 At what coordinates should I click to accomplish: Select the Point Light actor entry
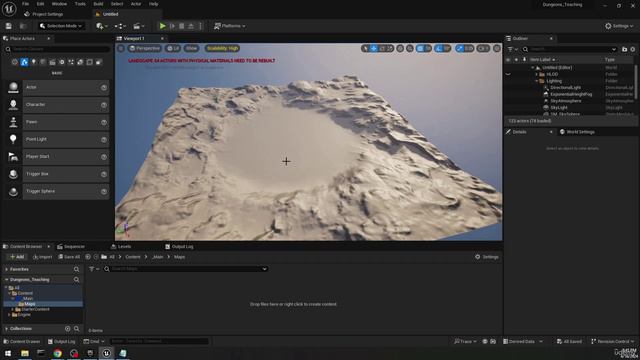[57, 139]
